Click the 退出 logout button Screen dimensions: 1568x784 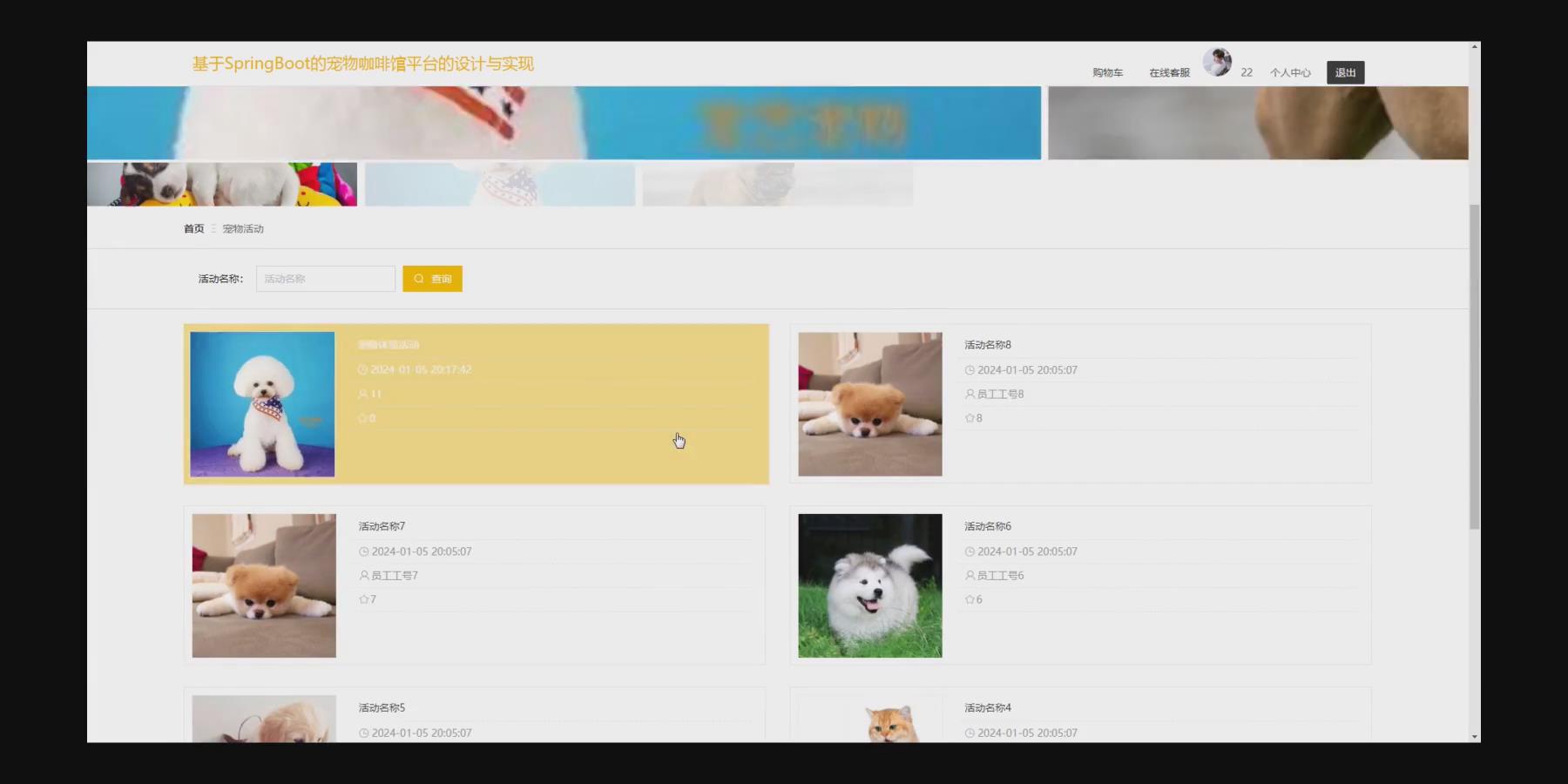tap(1345, 73)
